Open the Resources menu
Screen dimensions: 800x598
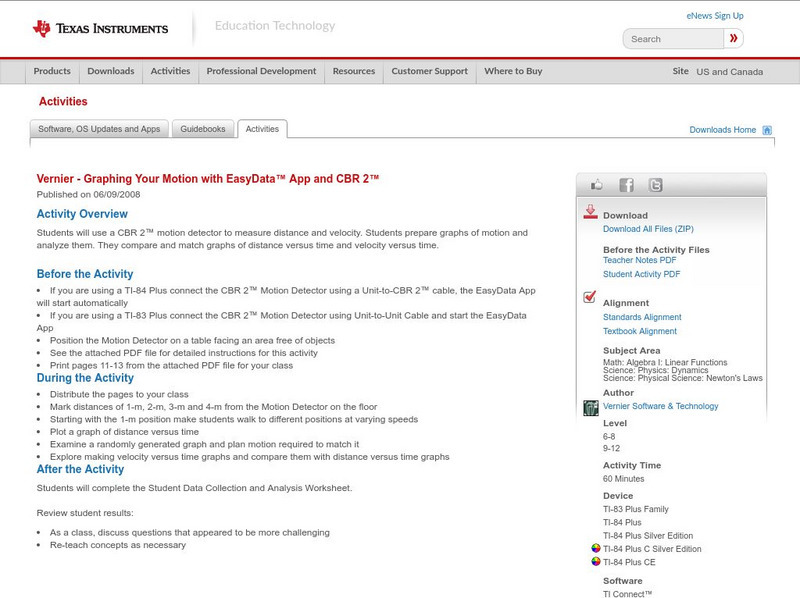(x=354, y=71)
